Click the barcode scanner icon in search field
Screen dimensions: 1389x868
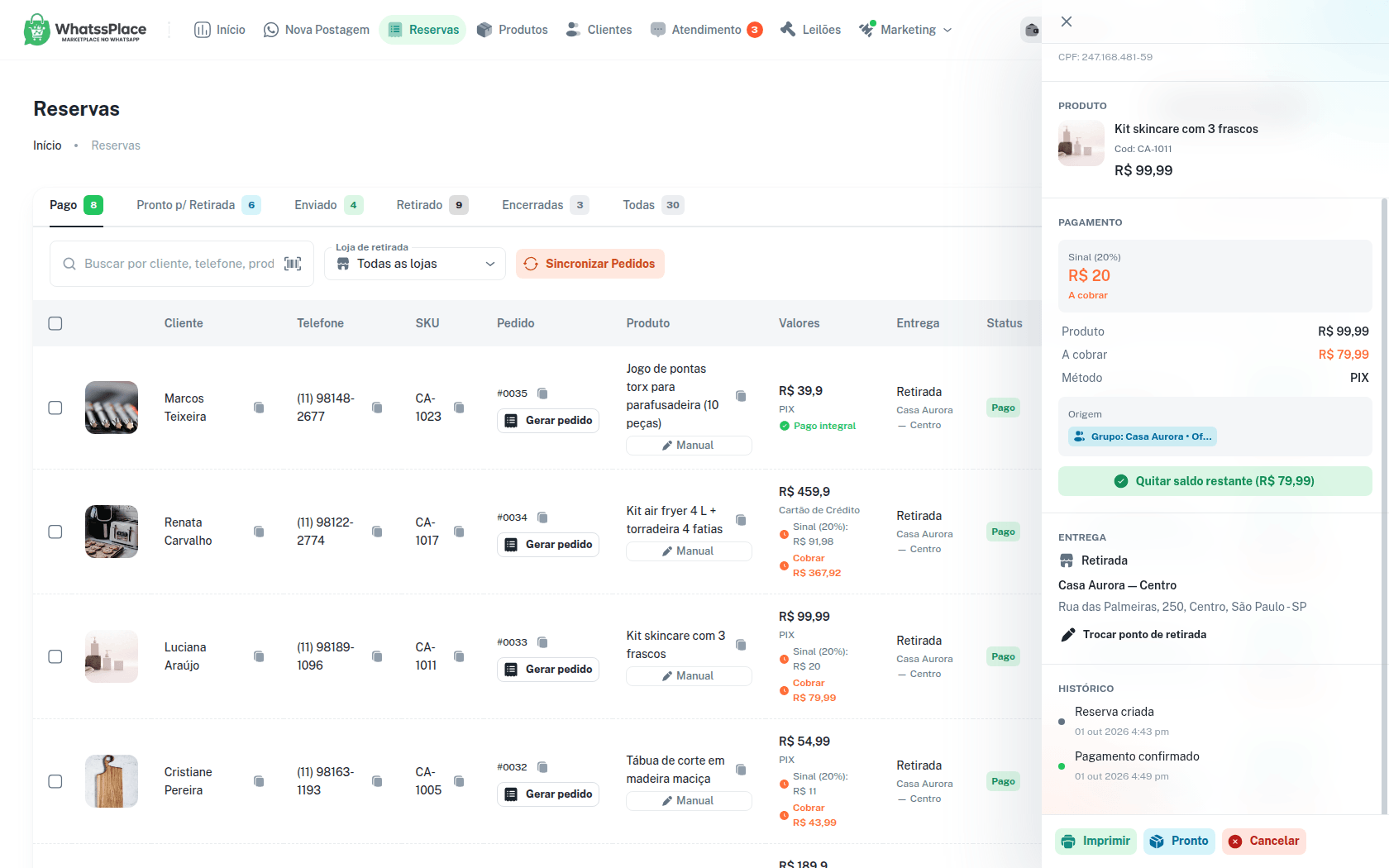(293, 264)
